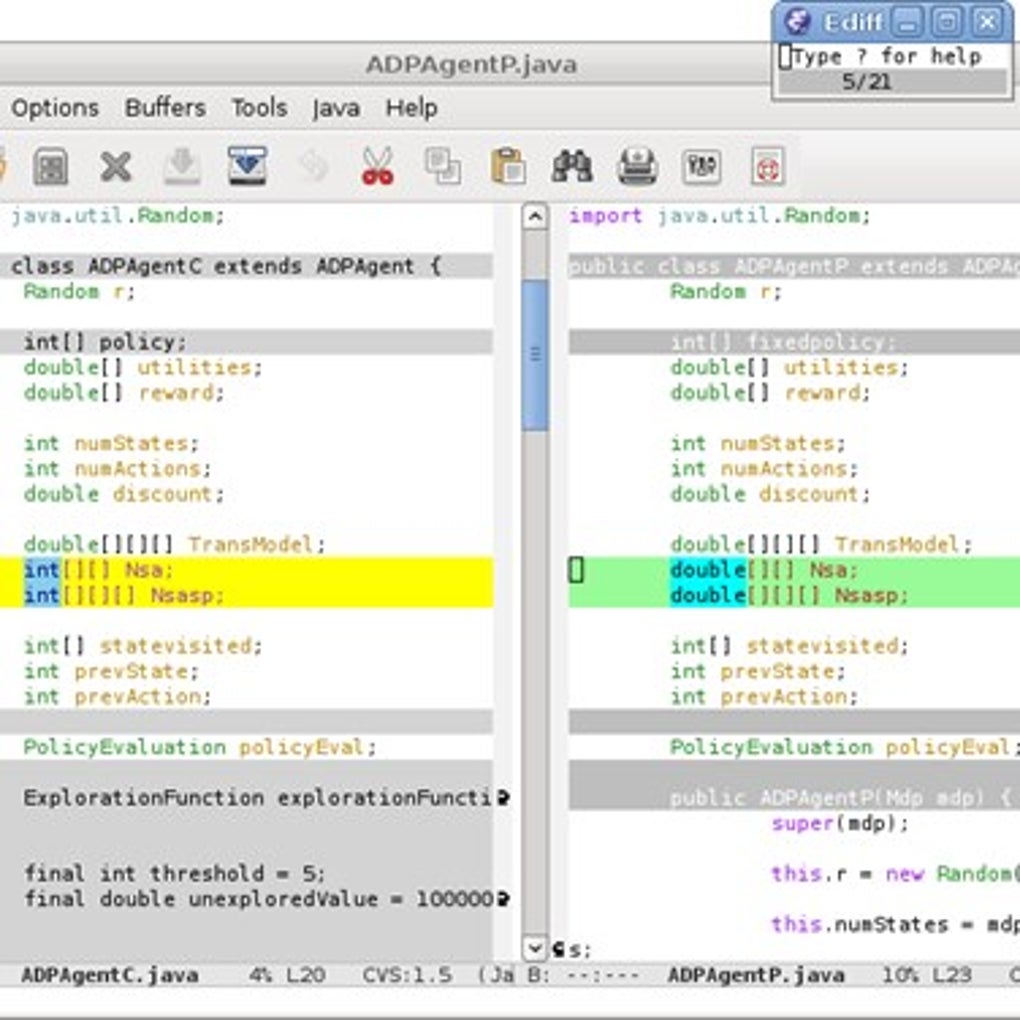
Task: Click 'PolicyEvaluation policyEval;' in left pane
Action: pyautogui.click(x=200, y=747)
